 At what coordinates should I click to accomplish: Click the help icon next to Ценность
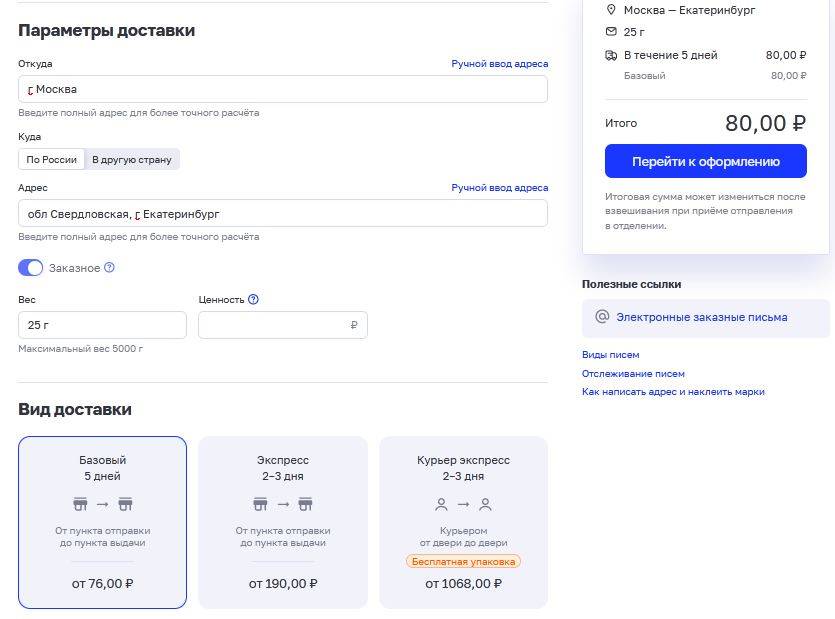point(254,299)
